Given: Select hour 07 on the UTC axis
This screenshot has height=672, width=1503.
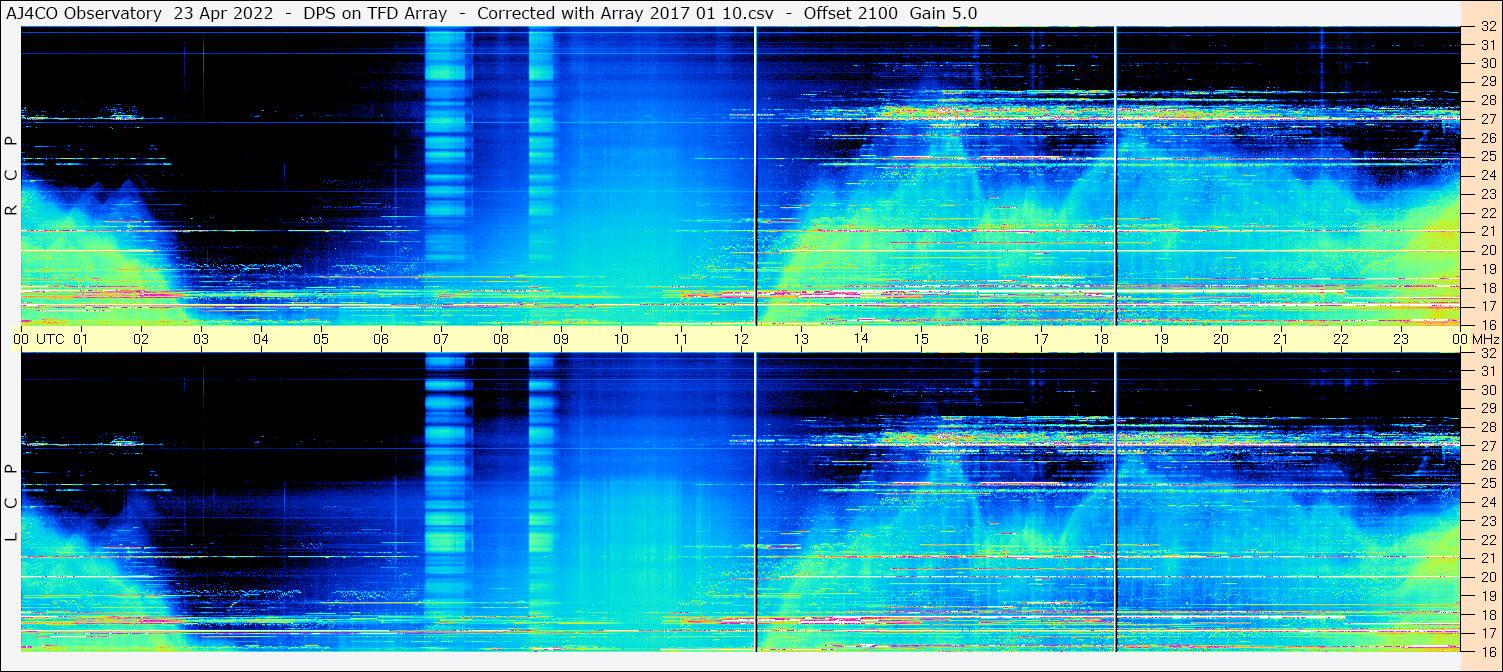Looking at the screenshot, I should tap(441, 339).
